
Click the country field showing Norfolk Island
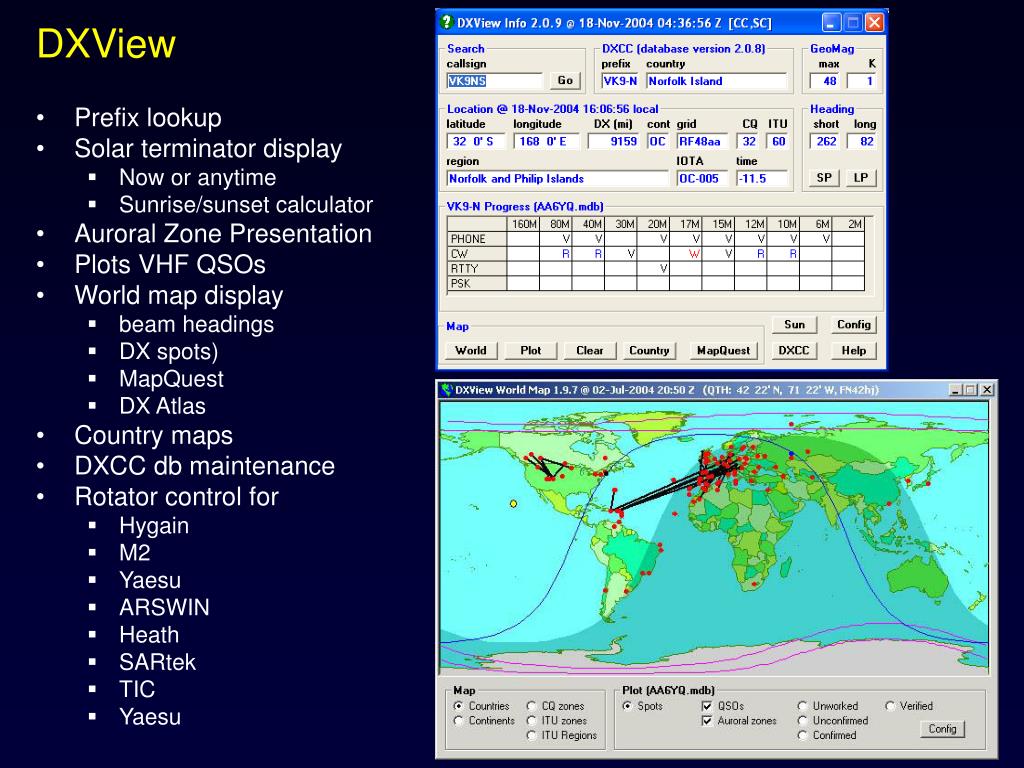click(716, 81)
